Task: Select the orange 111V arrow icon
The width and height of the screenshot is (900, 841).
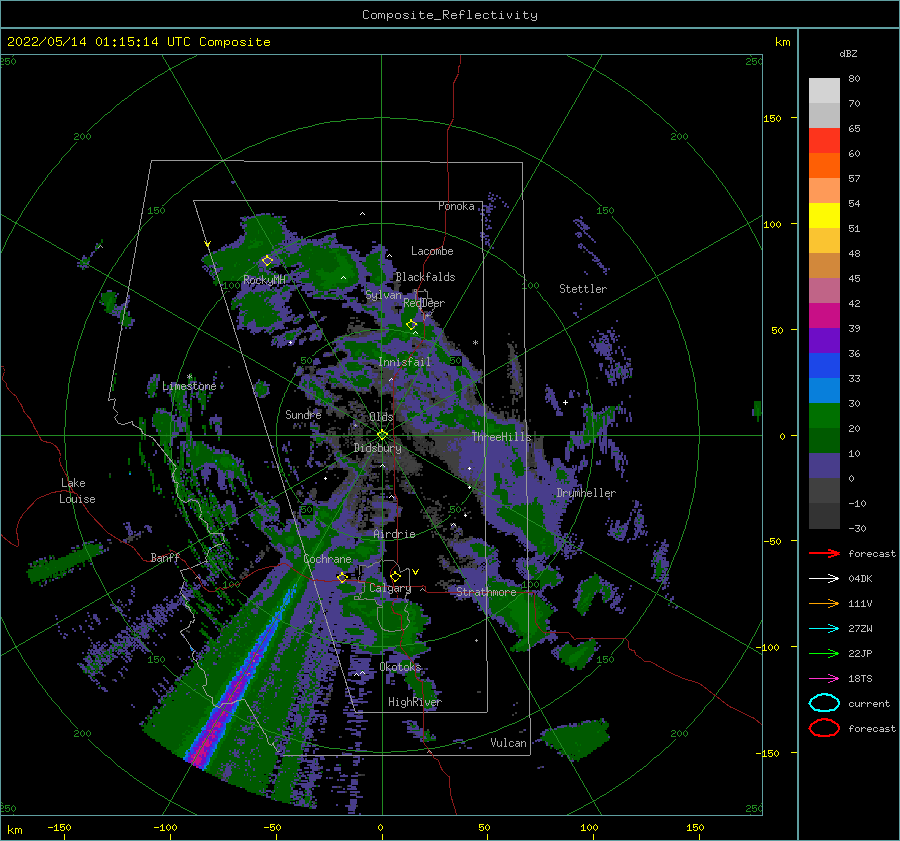Action: coord(824,603)
